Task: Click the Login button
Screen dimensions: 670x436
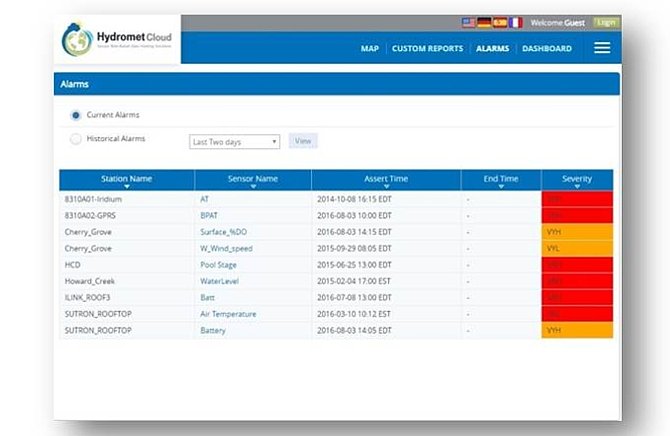Action: (606, 22)
